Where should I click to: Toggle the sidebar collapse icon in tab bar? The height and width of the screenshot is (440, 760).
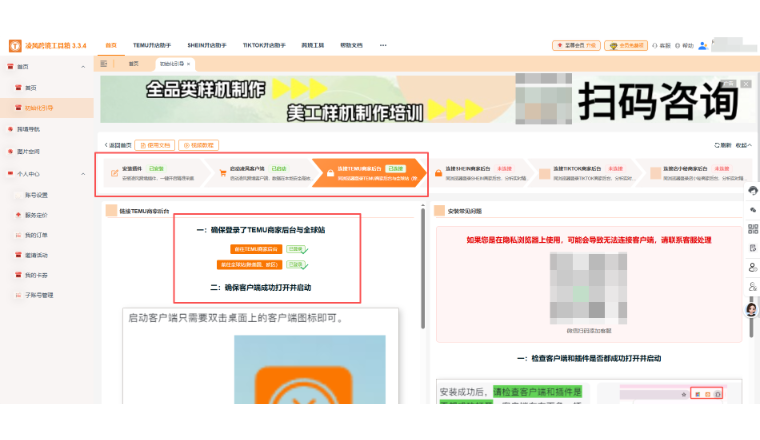[x=104, y=63]
